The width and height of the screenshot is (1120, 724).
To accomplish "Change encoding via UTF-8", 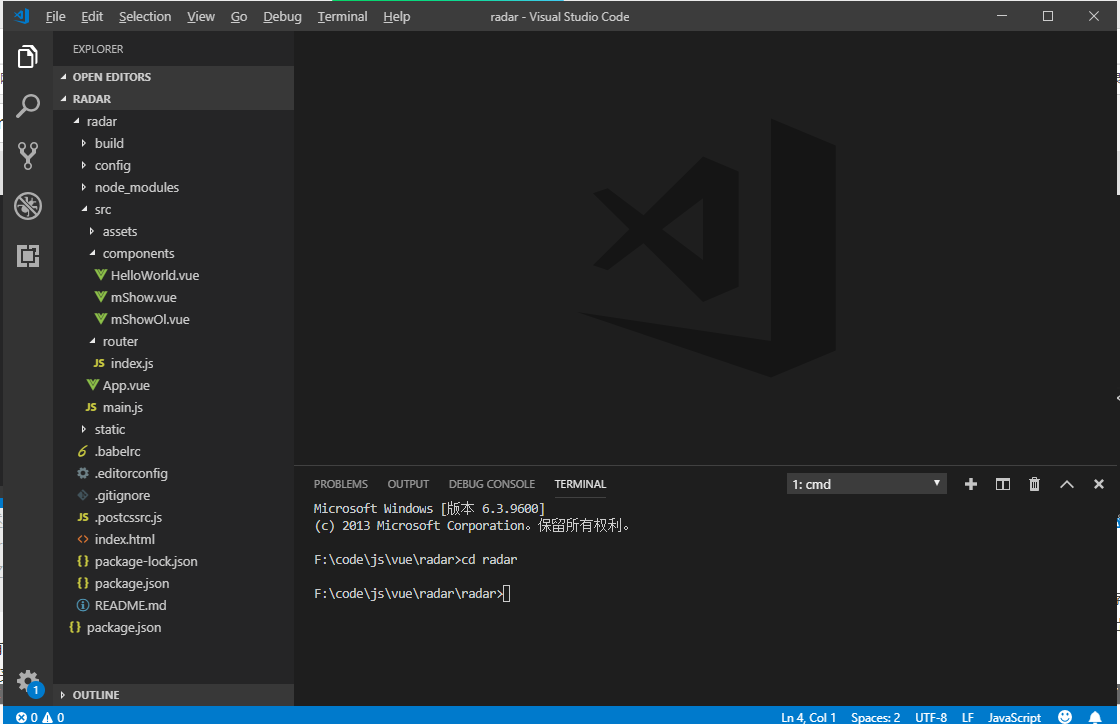I will pos(931,717).
